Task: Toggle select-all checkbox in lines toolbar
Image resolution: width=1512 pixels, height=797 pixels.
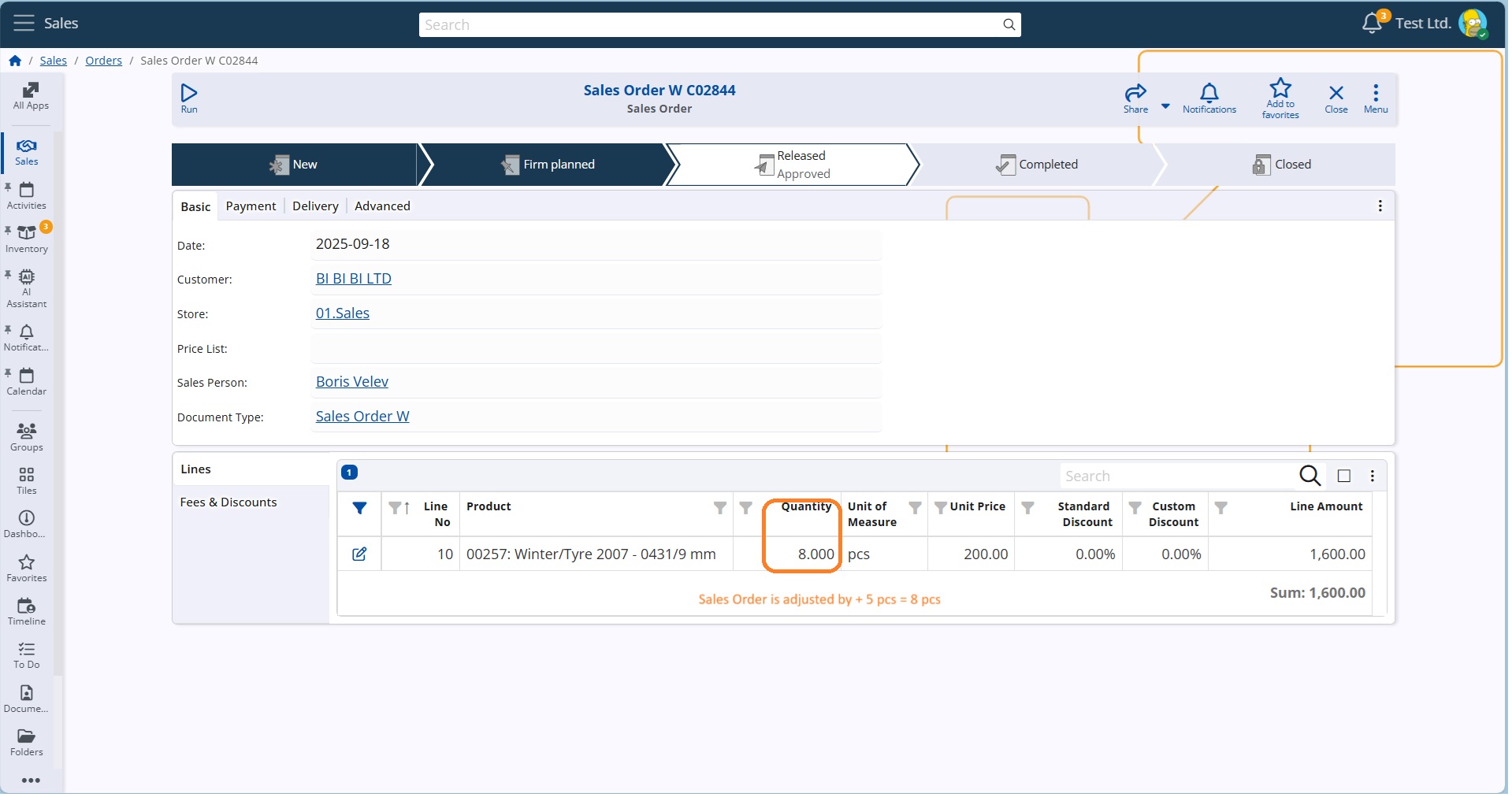Action: [x=1344, y=476]
